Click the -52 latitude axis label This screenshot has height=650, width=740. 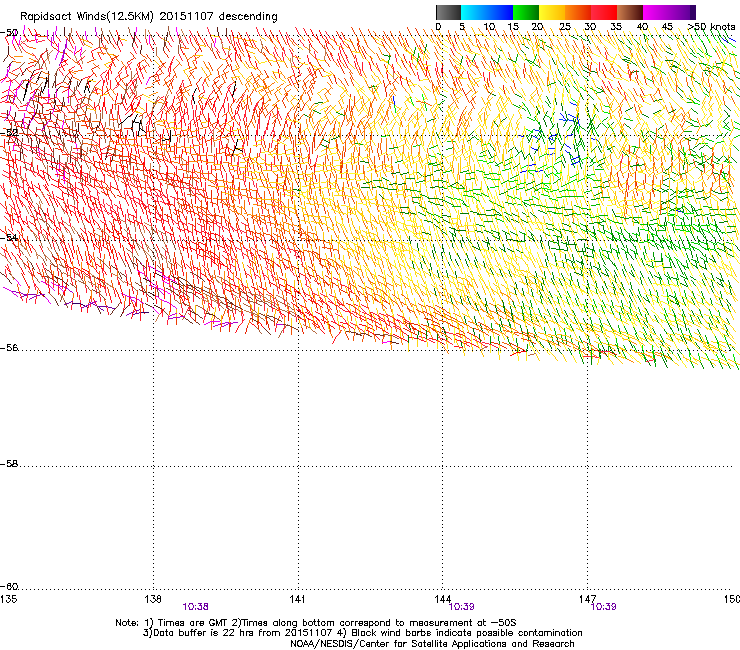coord(9,133)
